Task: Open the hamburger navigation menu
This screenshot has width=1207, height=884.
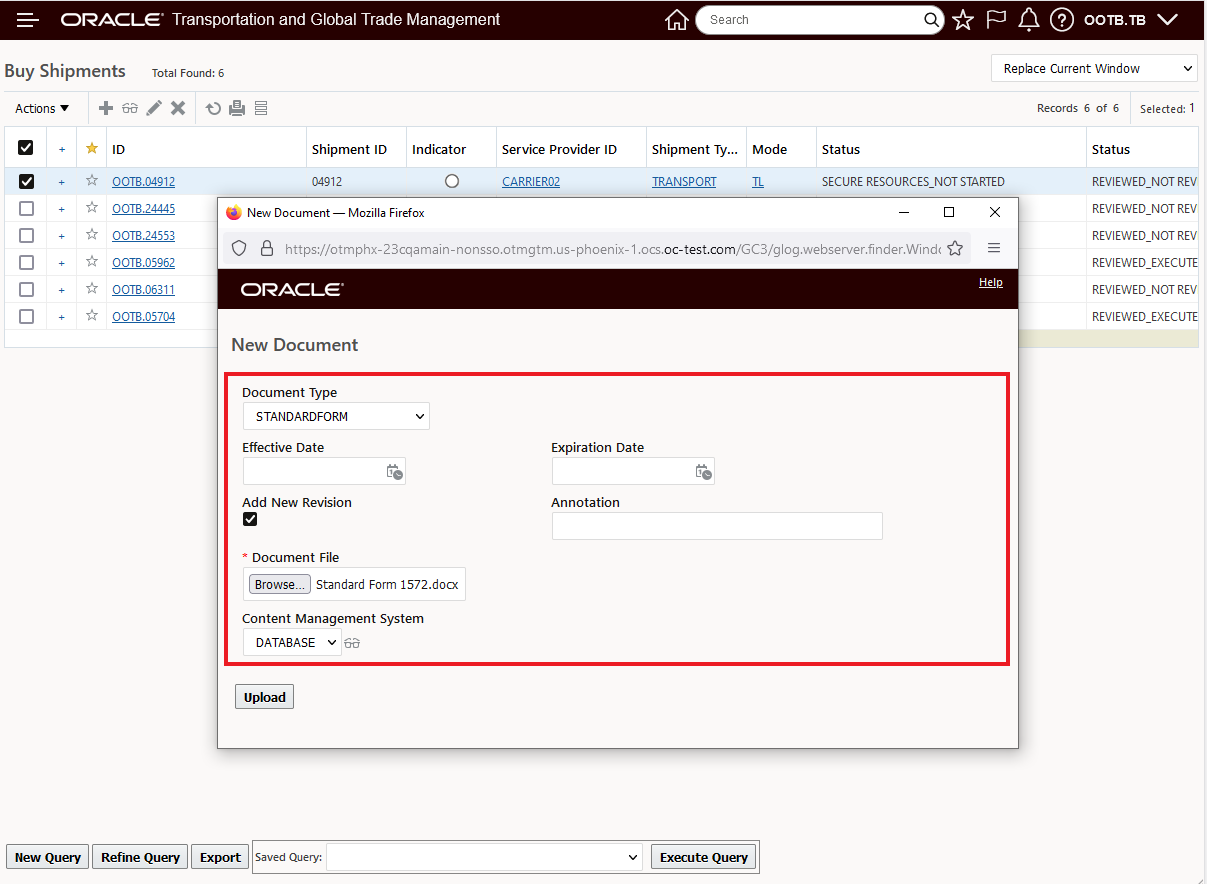Action: click(x=28, y=20)
